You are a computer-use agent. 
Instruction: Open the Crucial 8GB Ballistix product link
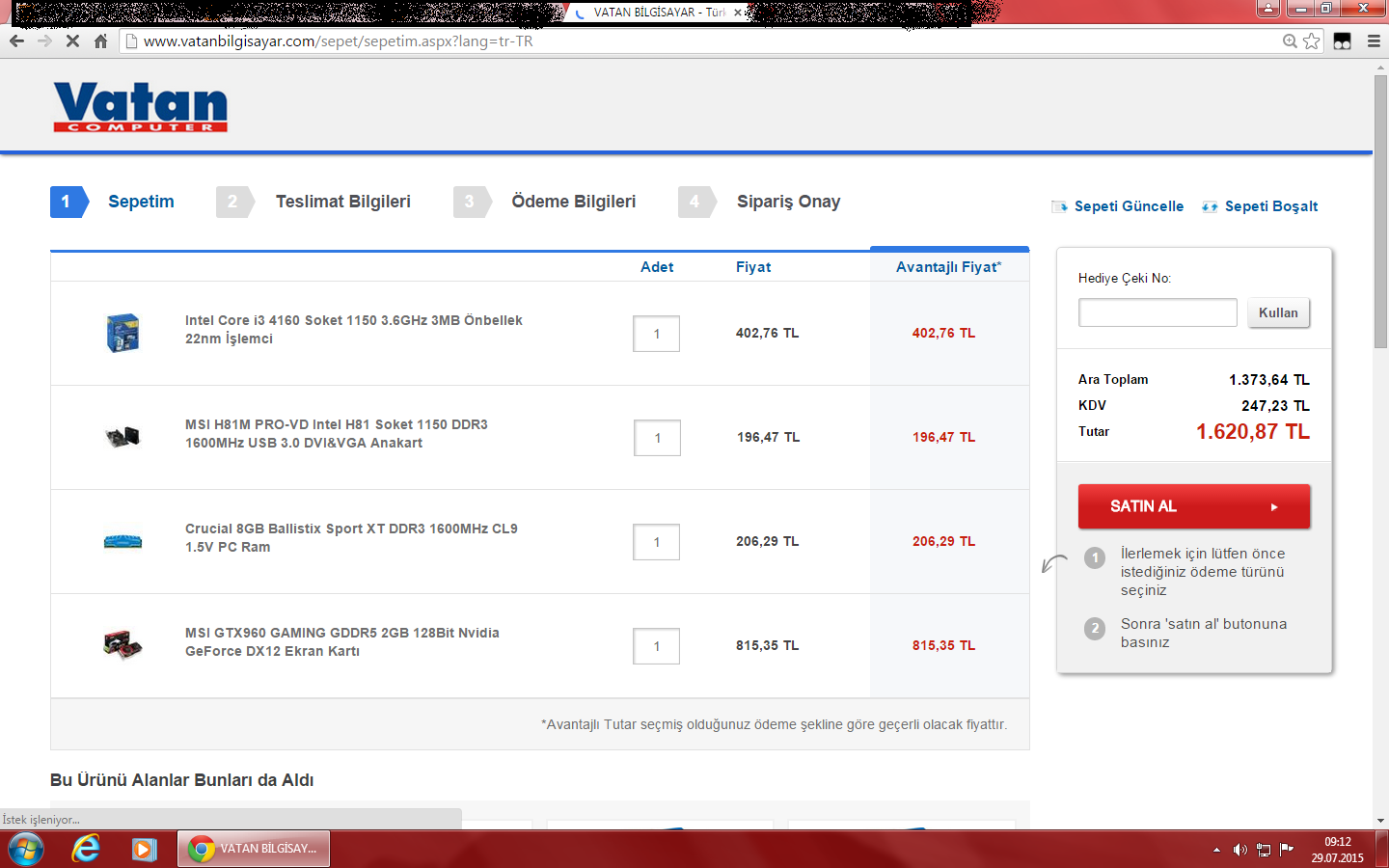(x=351, y=537)
